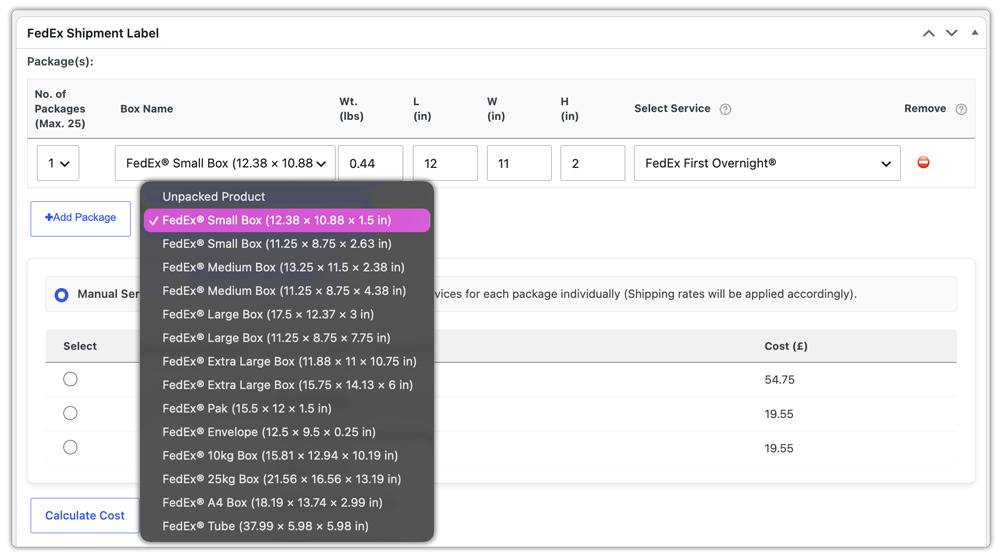Click the Add Package button
Screen dimensions: 1000x556
(x=80, y=219)
